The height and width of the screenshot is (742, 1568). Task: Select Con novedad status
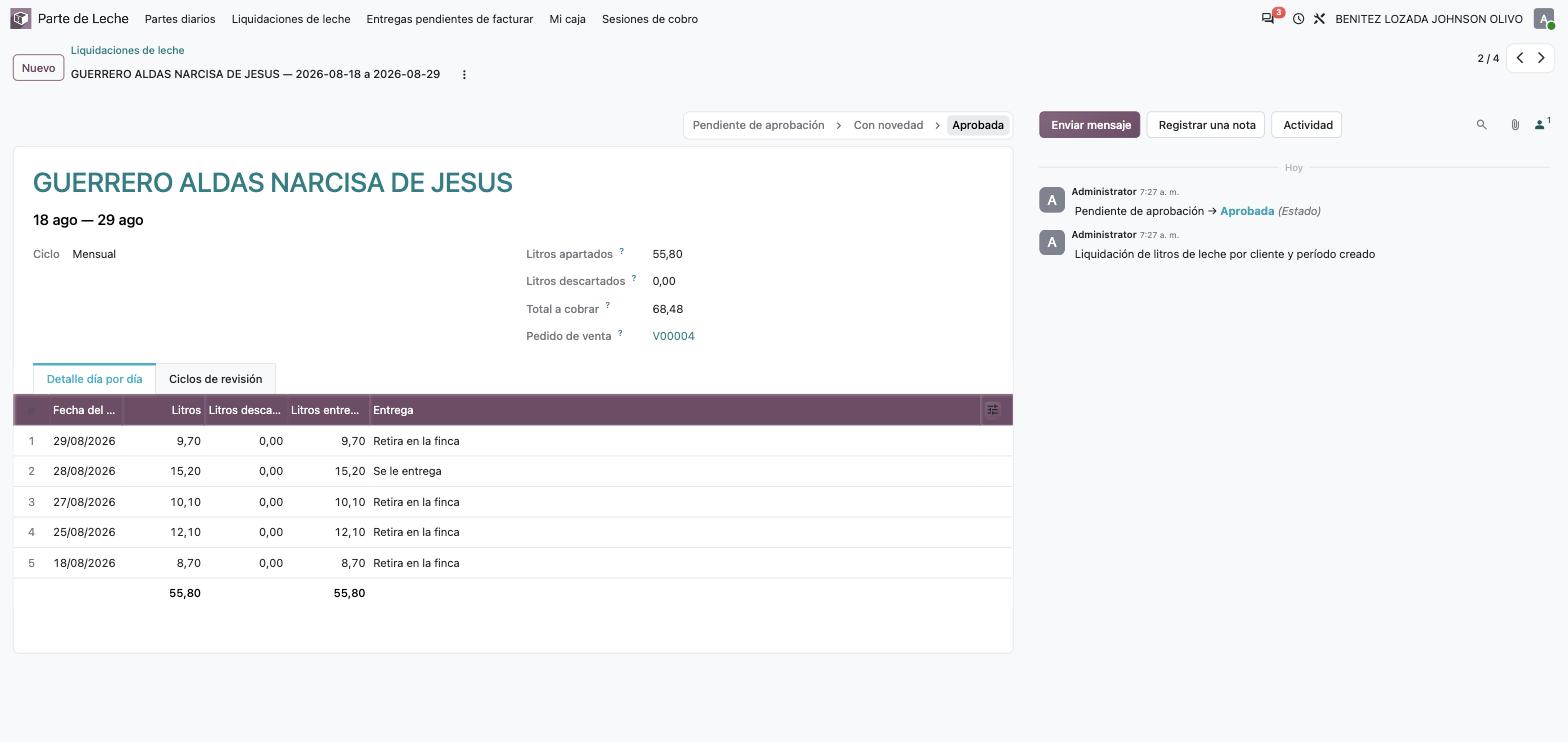888,125
